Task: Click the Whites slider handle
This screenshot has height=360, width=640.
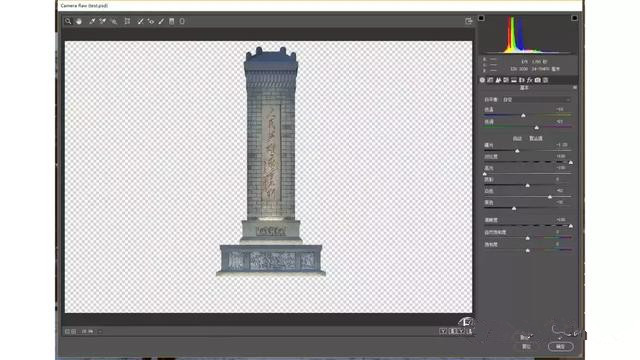Action: [550, 197]
